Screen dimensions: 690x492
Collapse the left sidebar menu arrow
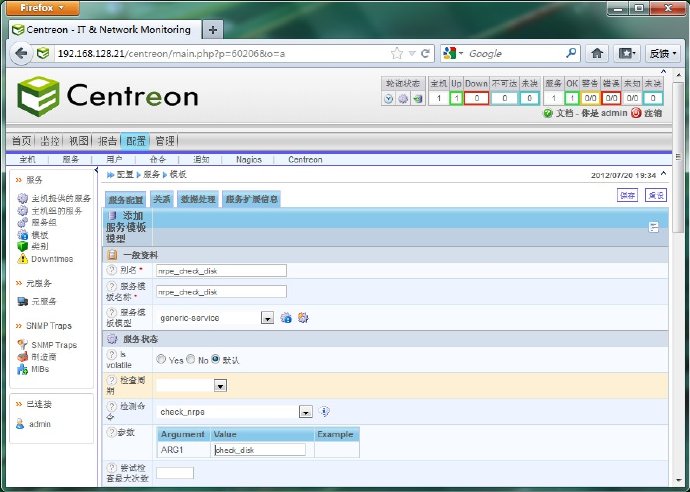[96, 170]
